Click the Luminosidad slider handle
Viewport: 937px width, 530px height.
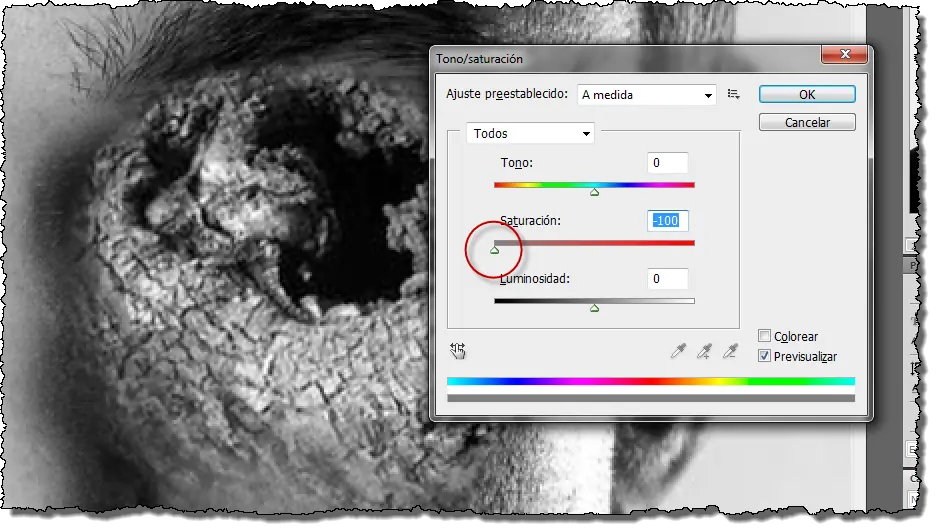(x=594, y=308)
